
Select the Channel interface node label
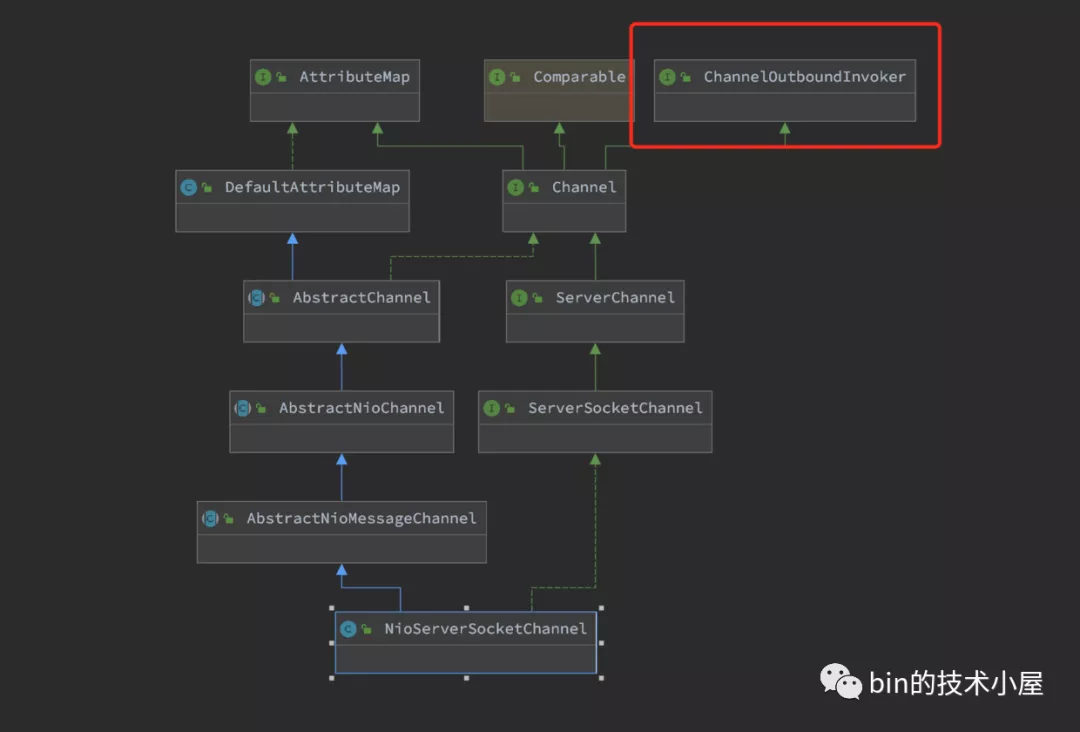583,187
